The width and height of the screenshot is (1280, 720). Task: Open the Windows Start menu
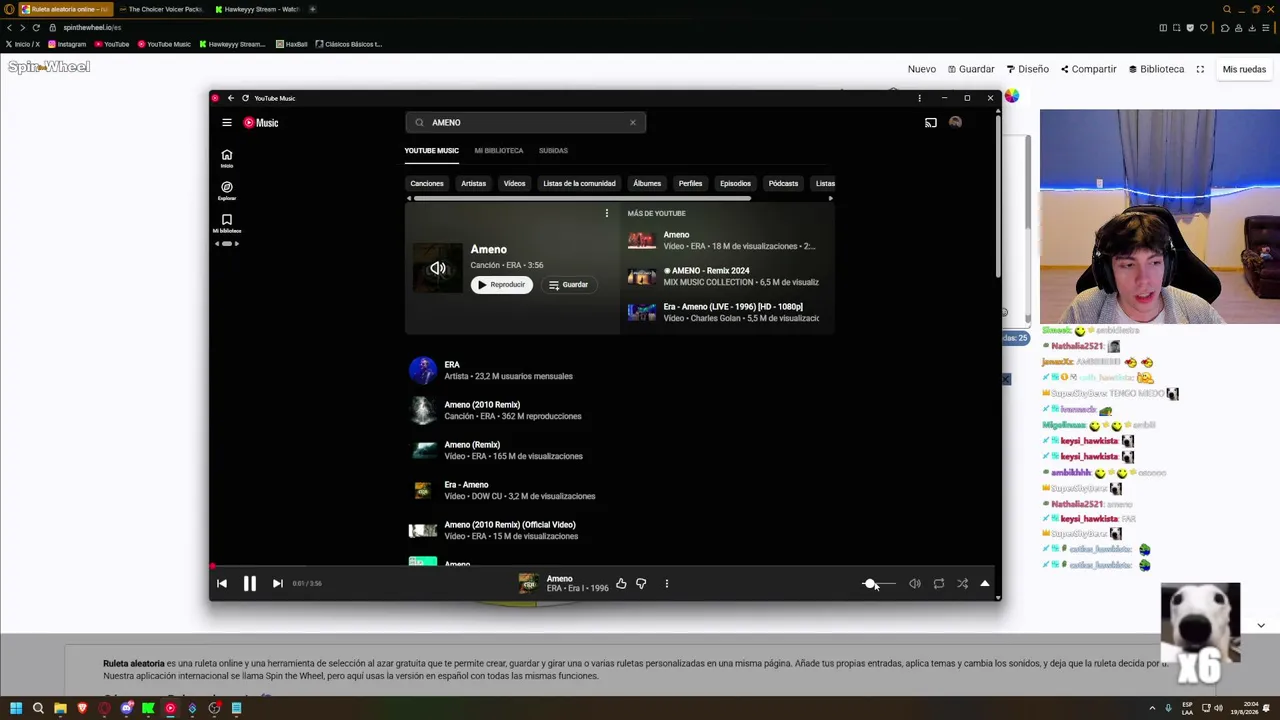[16, 709]
